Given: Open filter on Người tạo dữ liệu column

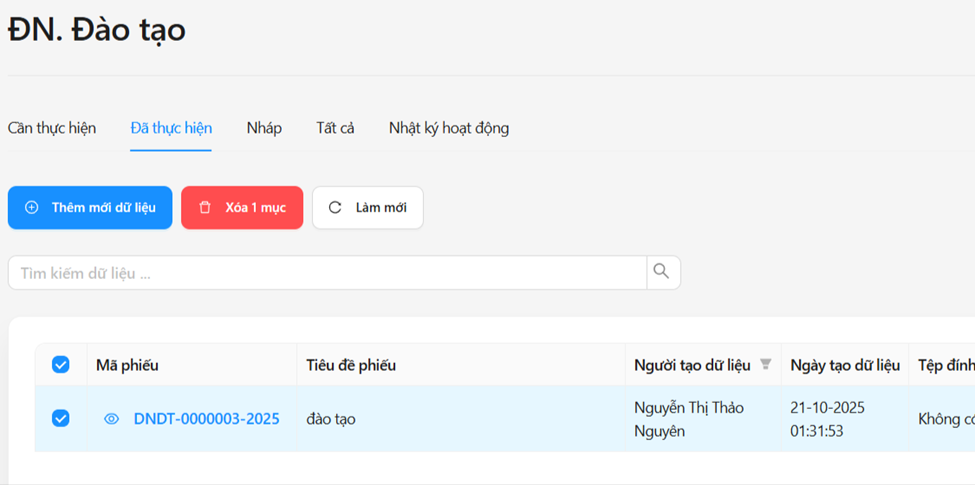Looking at the screenshot, I should click(766, 365).
